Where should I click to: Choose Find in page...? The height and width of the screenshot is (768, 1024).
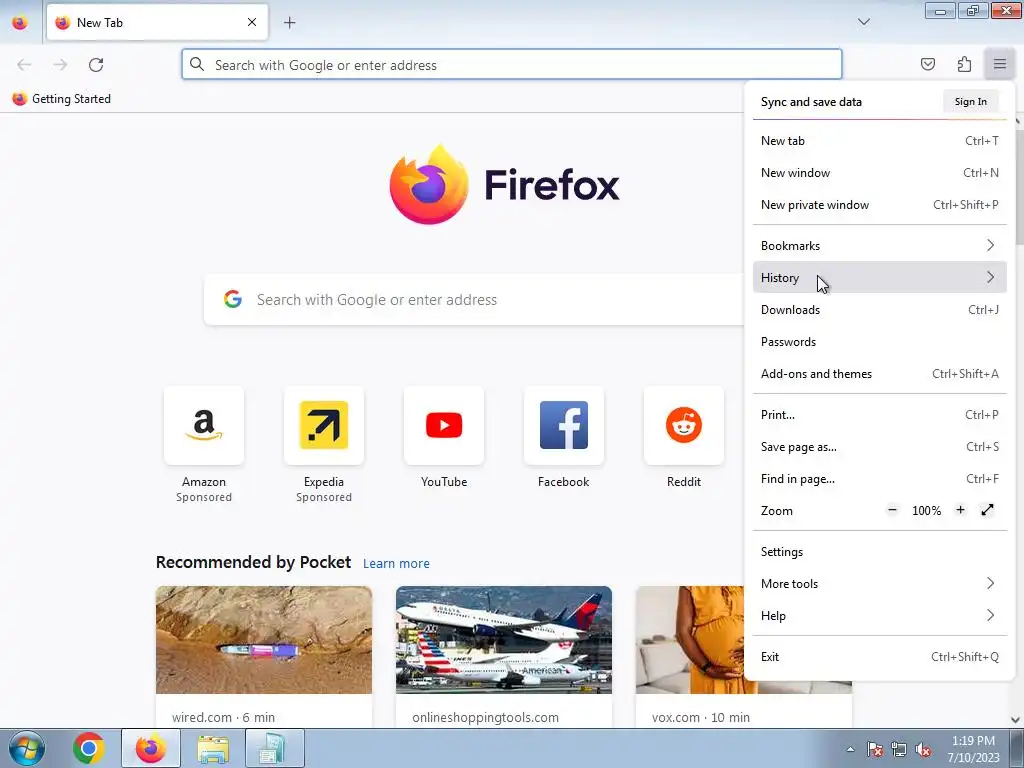click(x=880, y=479)
